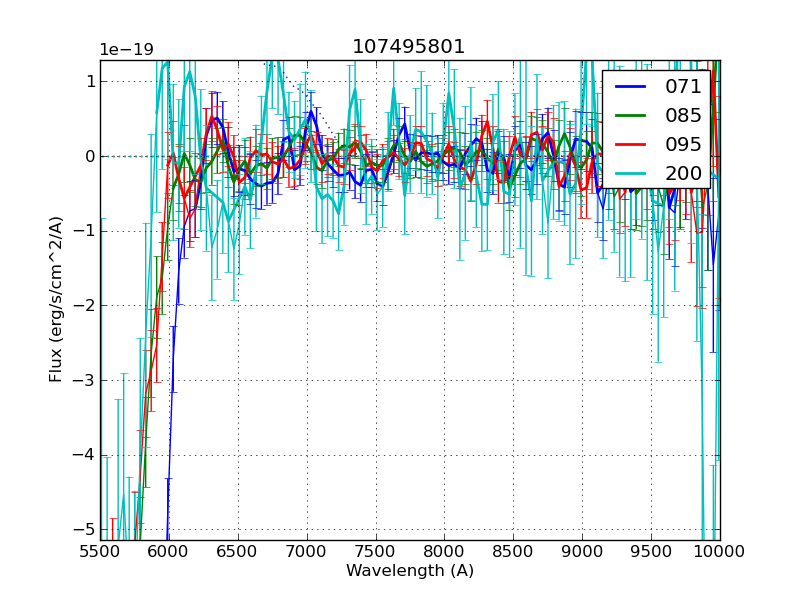Select the 200 legend label

[x=683, y=173]
